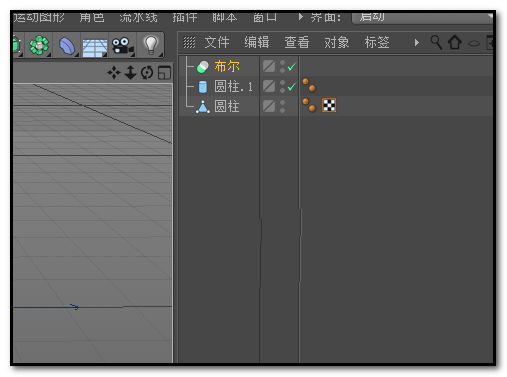Open the 运动图形 main menu
Screen dimensions: 507x377
point(39,17)
